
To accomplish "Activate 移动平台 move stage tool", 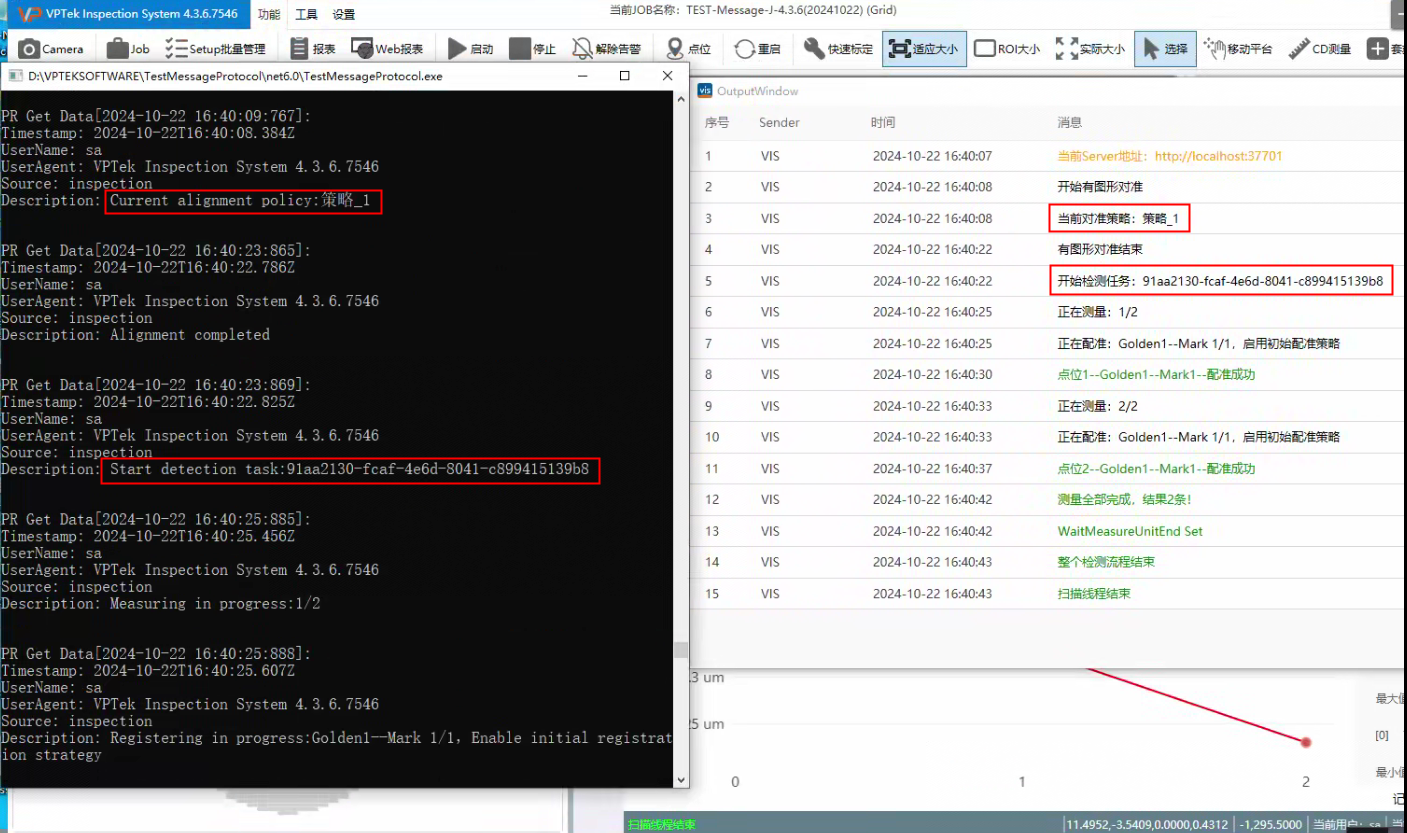I will tap(1238, 48).
